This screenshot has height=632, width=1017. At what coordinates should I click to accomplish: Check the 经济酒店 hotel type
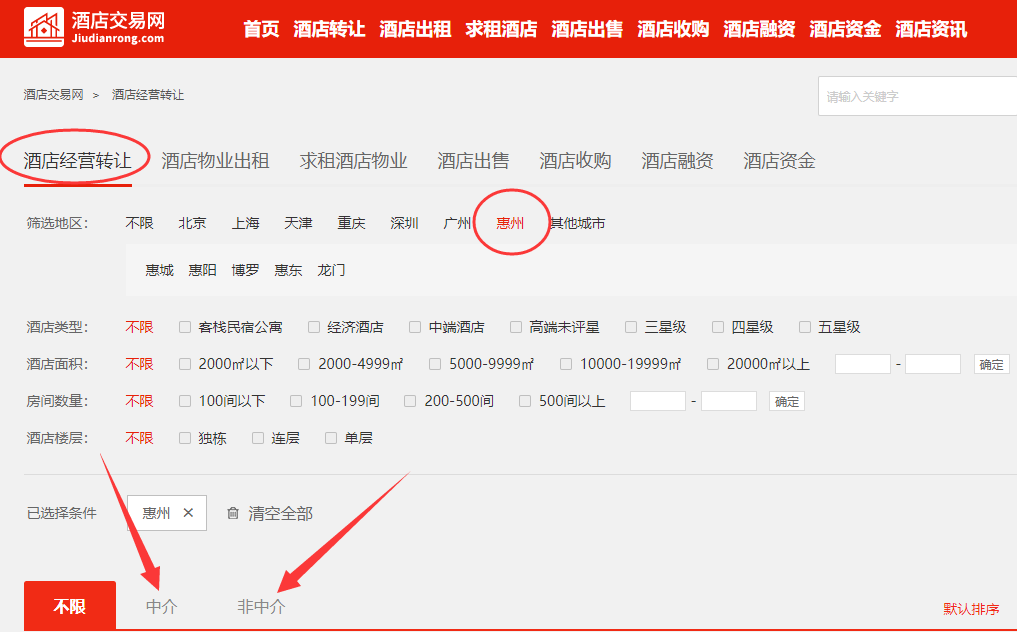pos(314,327)
